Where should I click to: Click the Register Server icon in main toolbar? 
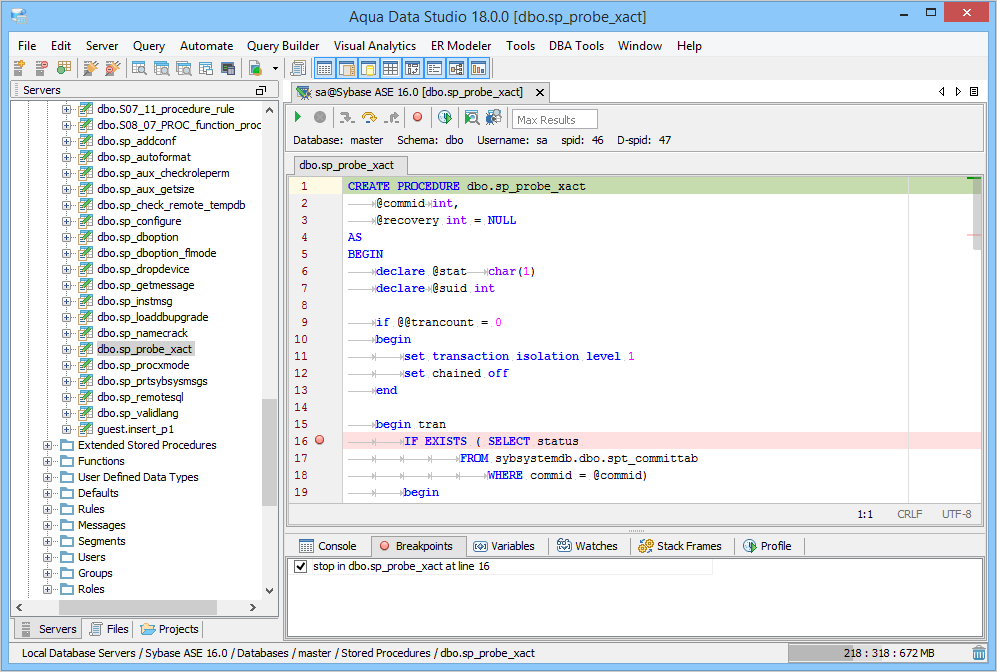pos(19,68)
